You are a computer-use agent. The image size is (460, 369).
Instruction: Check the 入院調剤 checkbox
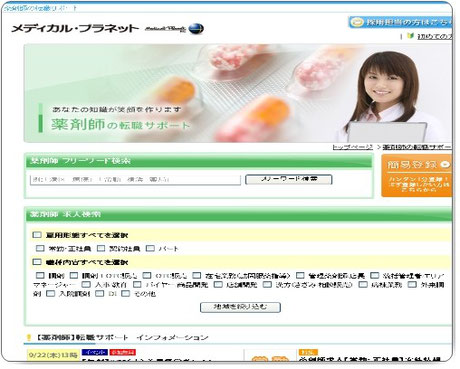pos(50,293)
